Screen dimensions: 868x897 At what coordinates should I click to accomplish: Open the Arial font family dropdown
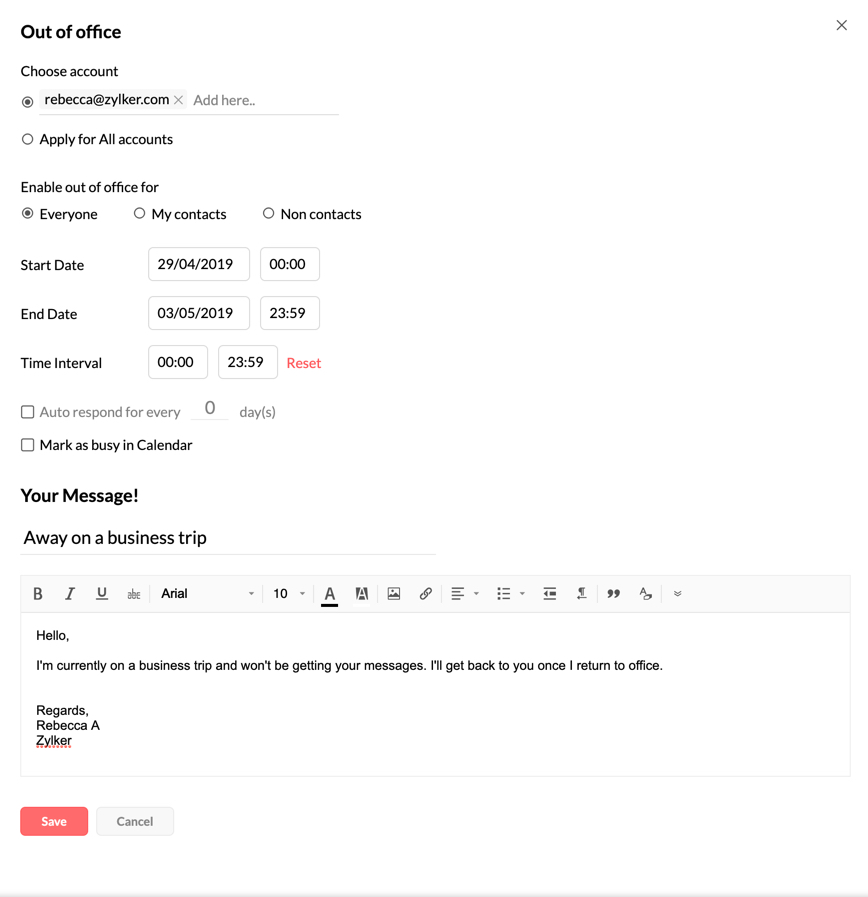point(207,594)
